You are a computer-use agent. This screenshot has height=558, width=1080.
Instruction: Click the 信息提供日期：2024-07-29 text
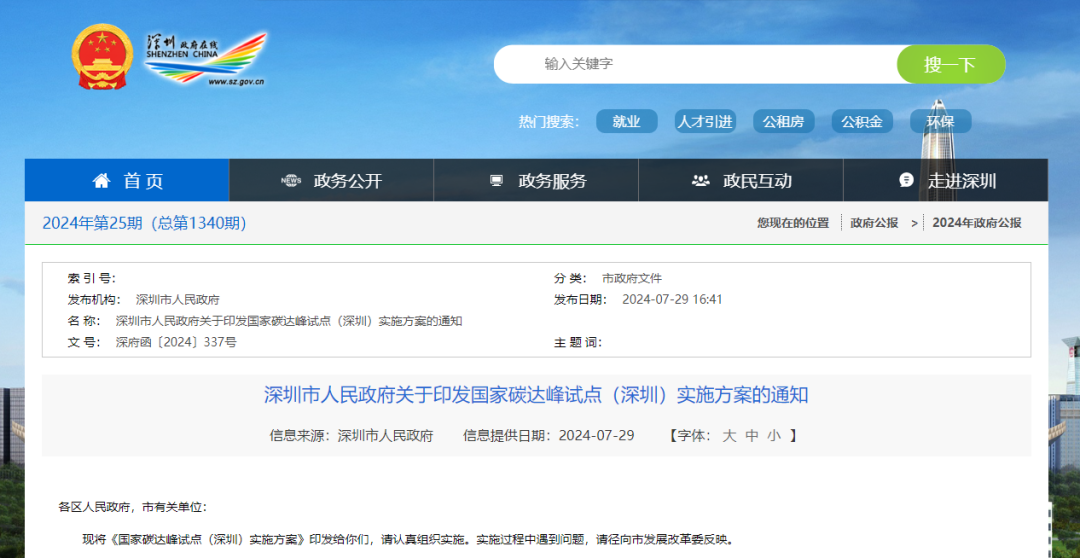pyautogui.click(x=548, y=435)
